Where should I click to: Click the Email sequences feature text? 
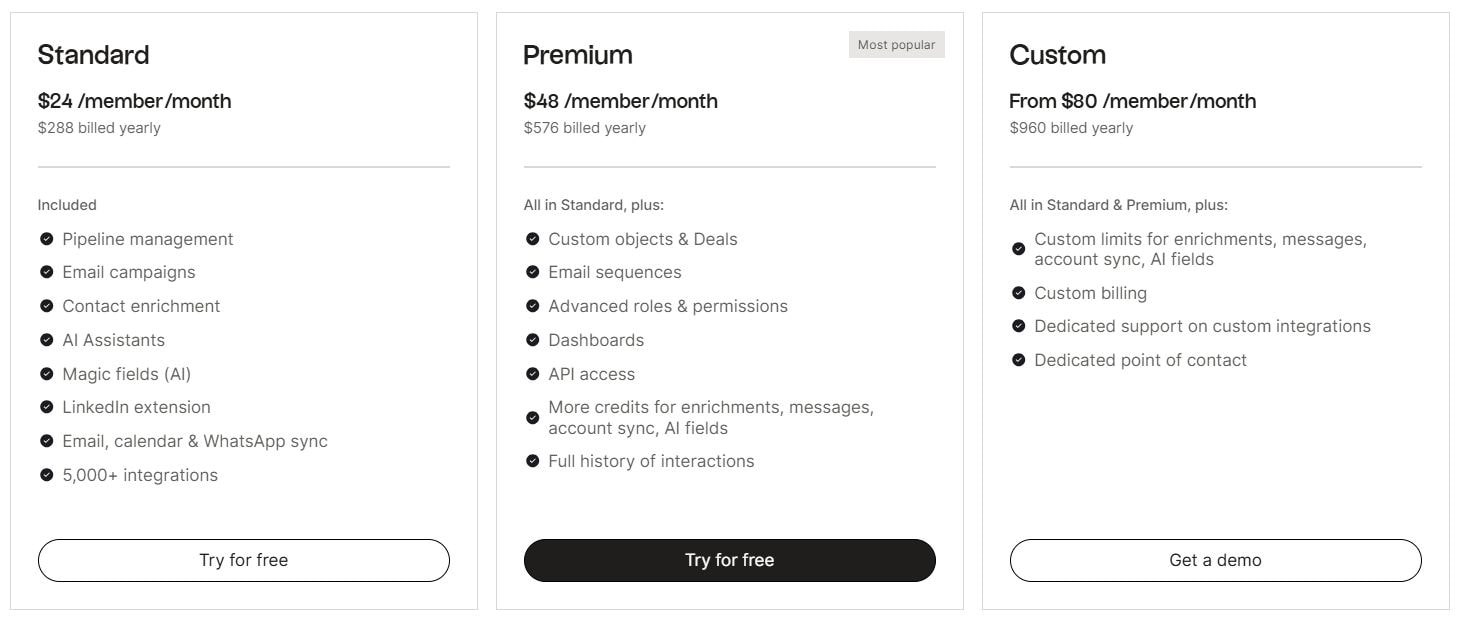tap(614, 272)
